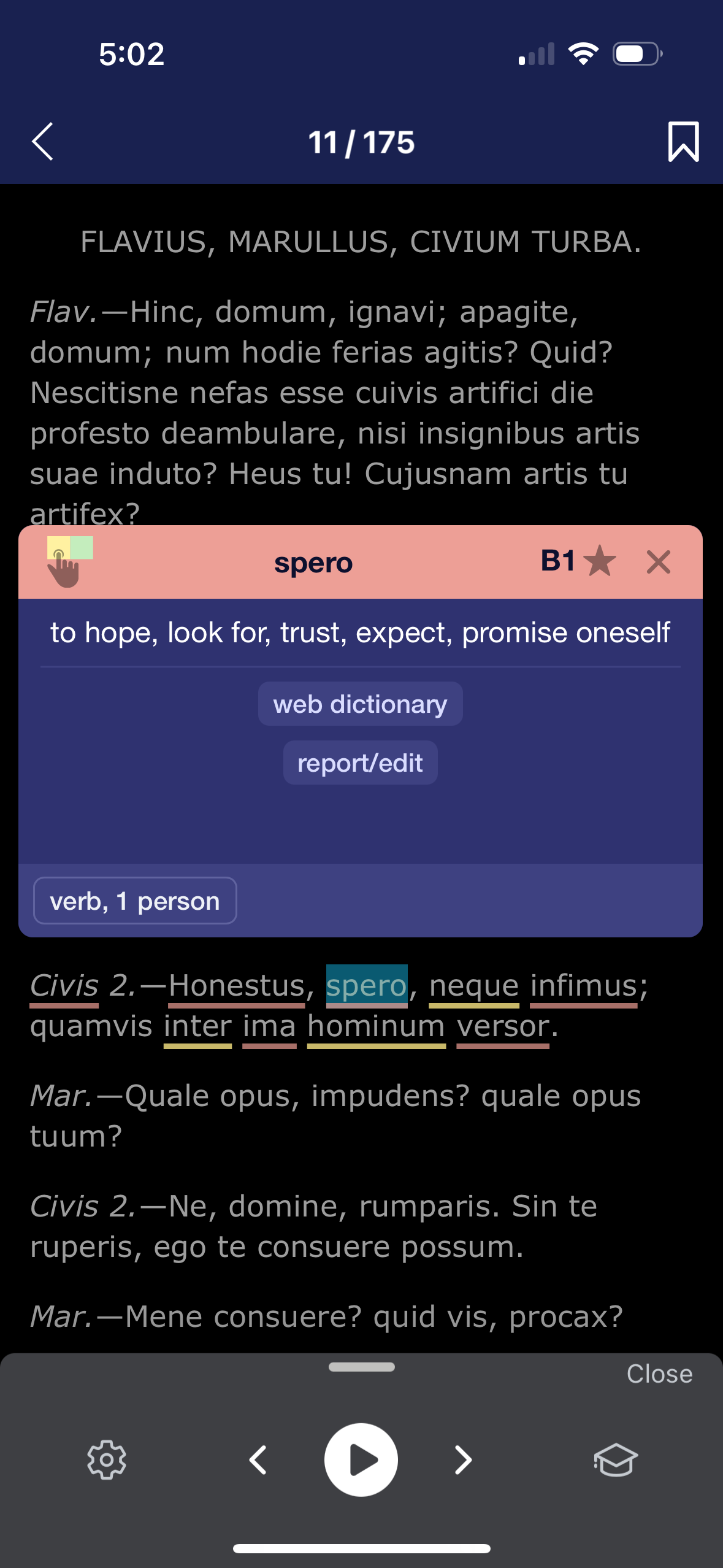Tap the 'verb, 1 person' grammar tag
723x1568 pixels.
[x=135, y=900]
